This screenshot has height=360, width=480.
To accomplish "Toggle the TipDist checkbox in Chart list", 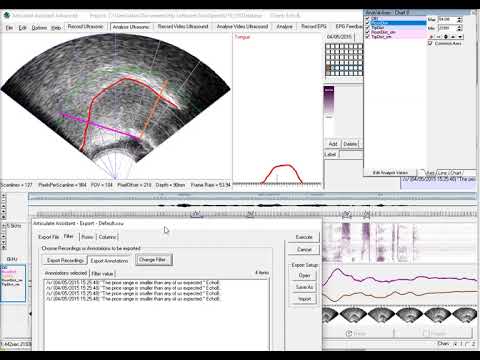I will pyautogui.click(x=368, y=27).
